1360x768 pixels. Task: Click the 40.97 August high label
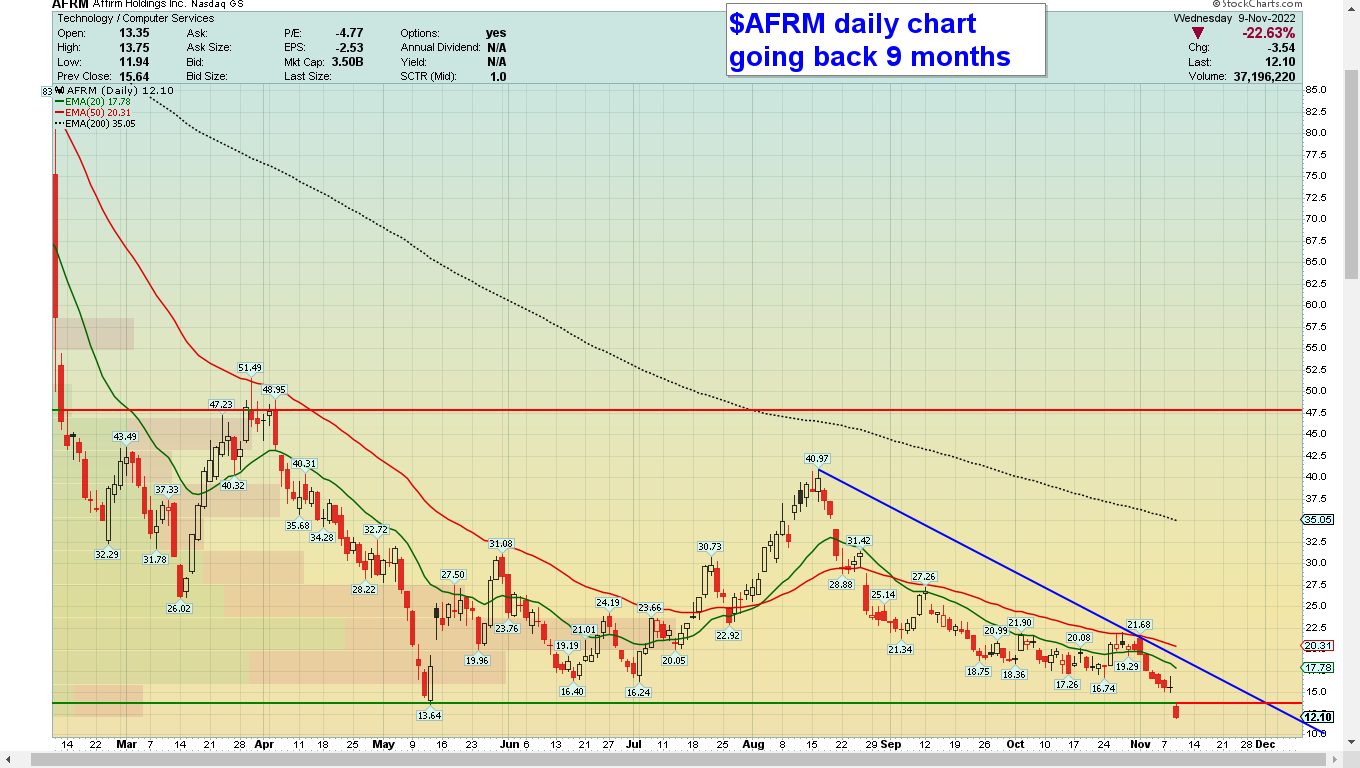pyautogui.click(x=818, y=458)
